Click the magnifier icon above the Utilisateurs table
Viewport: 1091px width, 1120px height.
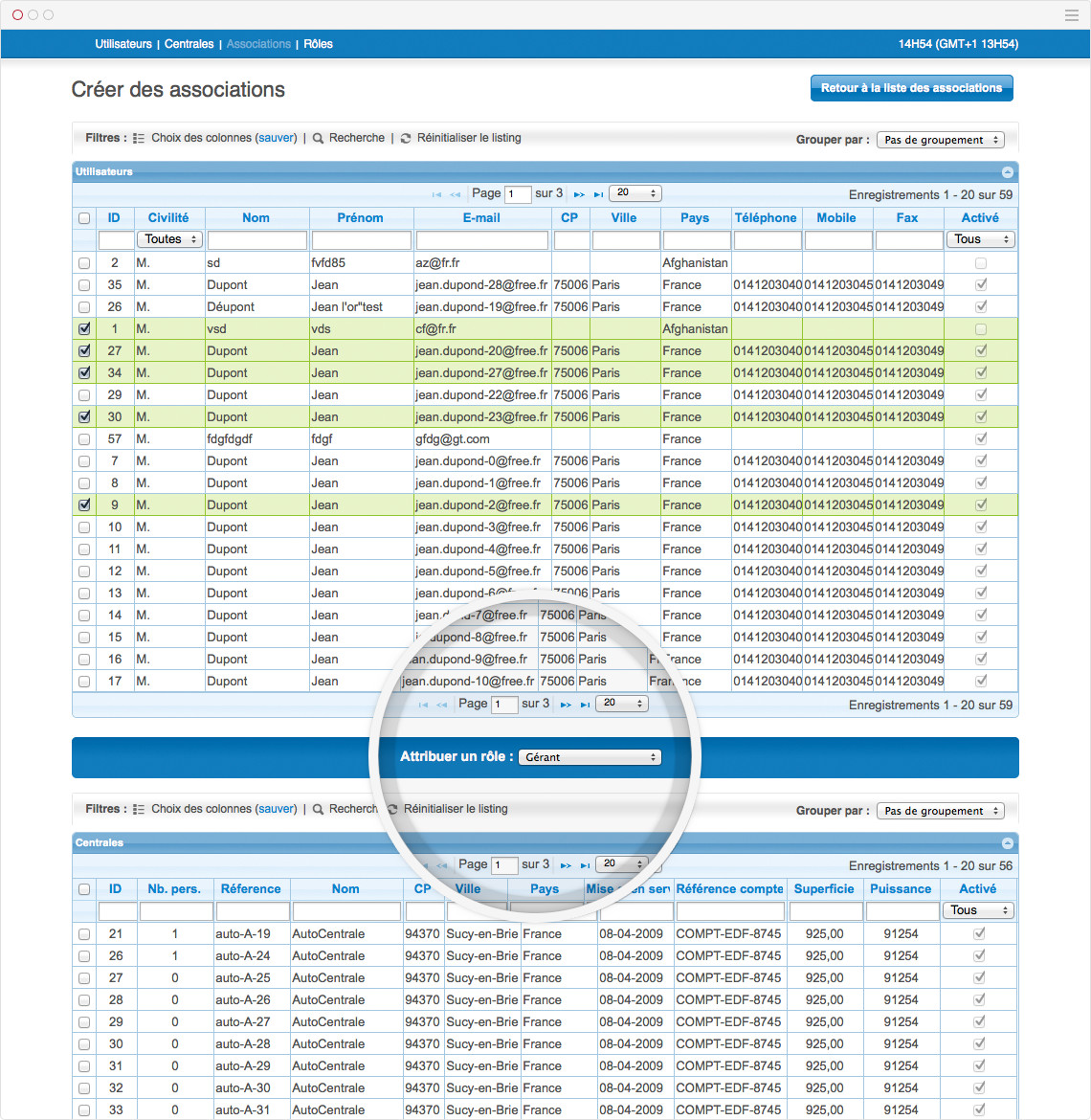[319, 139]
